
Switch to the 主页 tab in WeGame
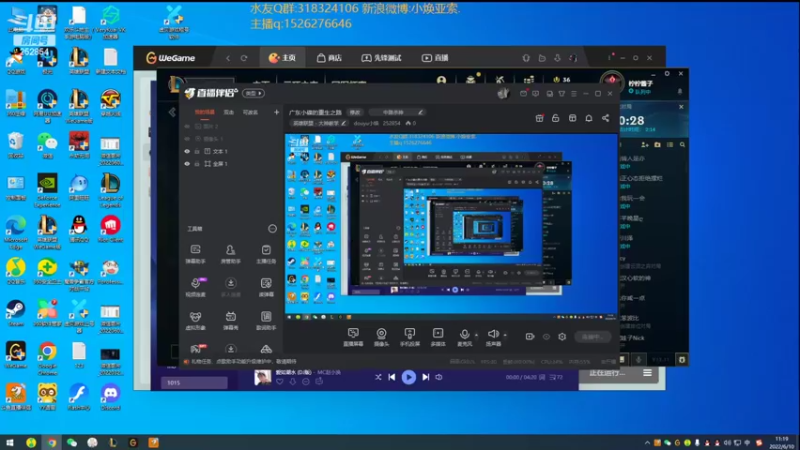[x=282, y=58]
